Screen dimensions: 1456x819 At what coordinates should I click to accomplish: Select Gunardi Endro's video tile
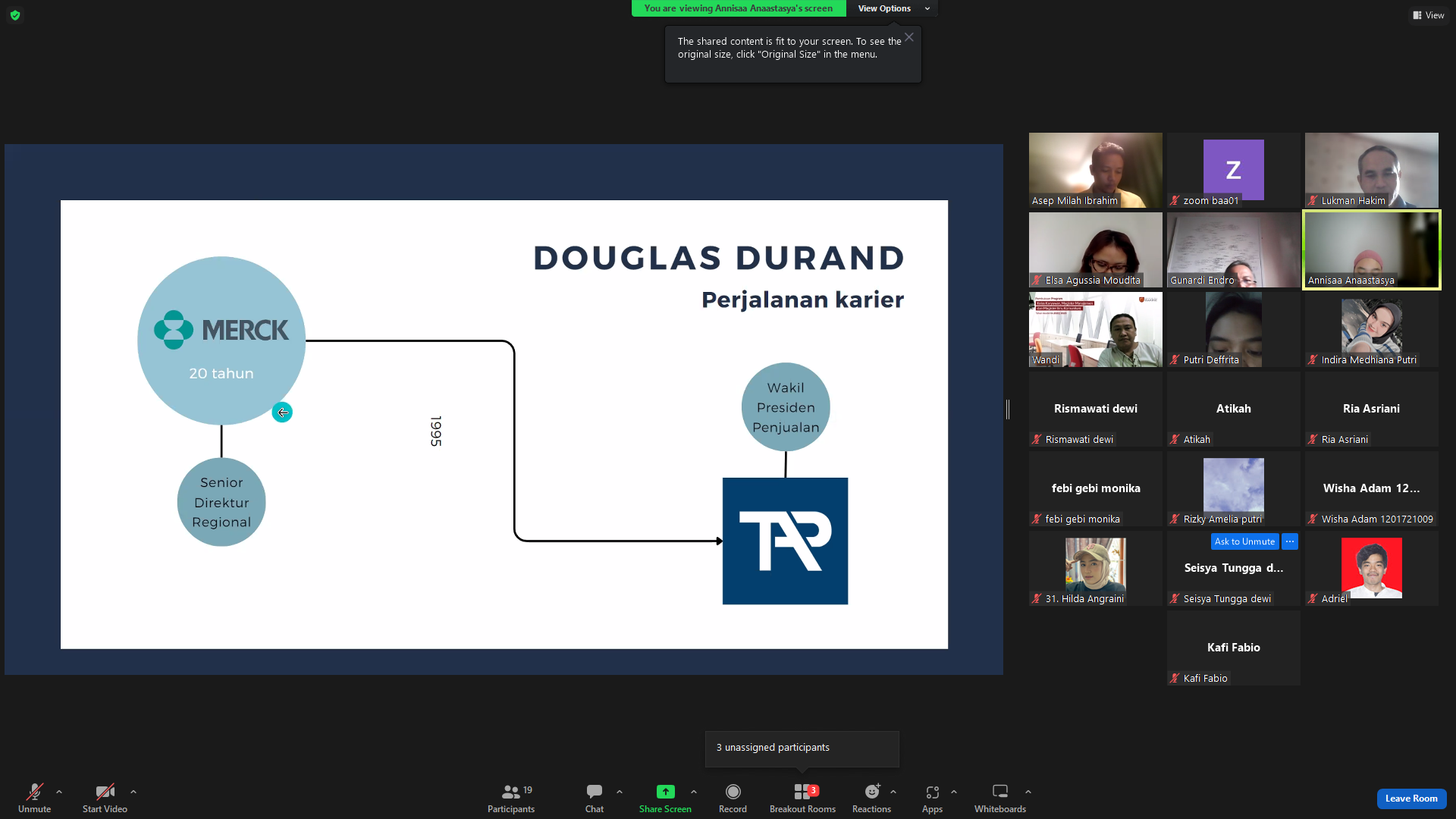pyautogui.click(x=1233, y=249)
